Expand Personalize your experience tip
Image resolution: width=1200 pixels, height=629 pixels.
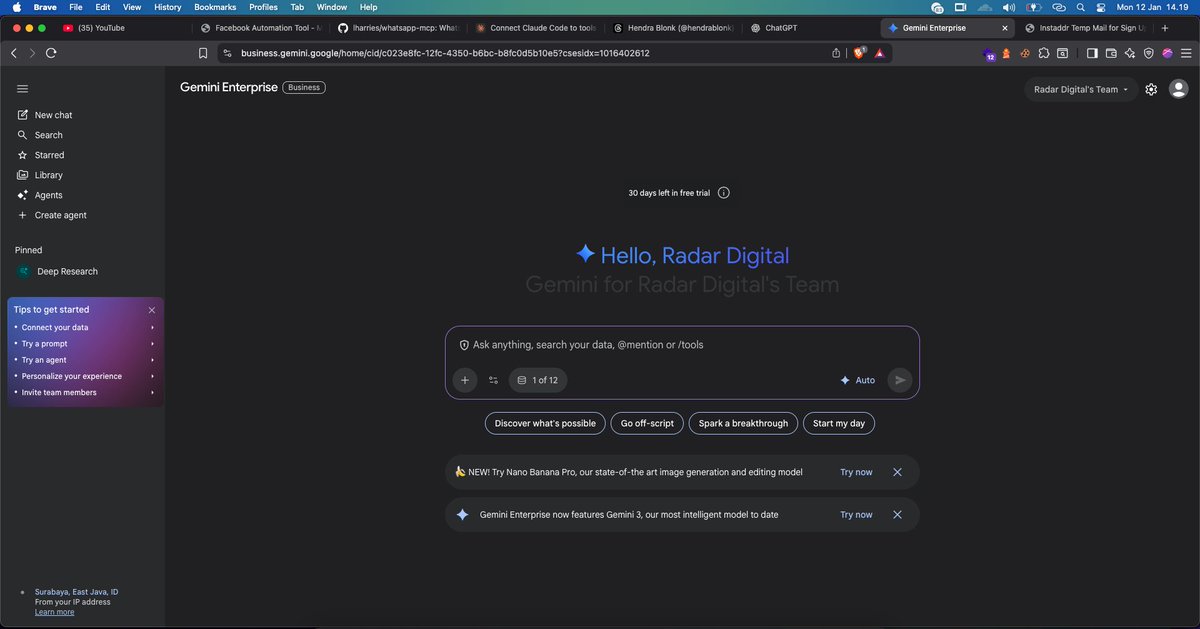tap(85, 376)
